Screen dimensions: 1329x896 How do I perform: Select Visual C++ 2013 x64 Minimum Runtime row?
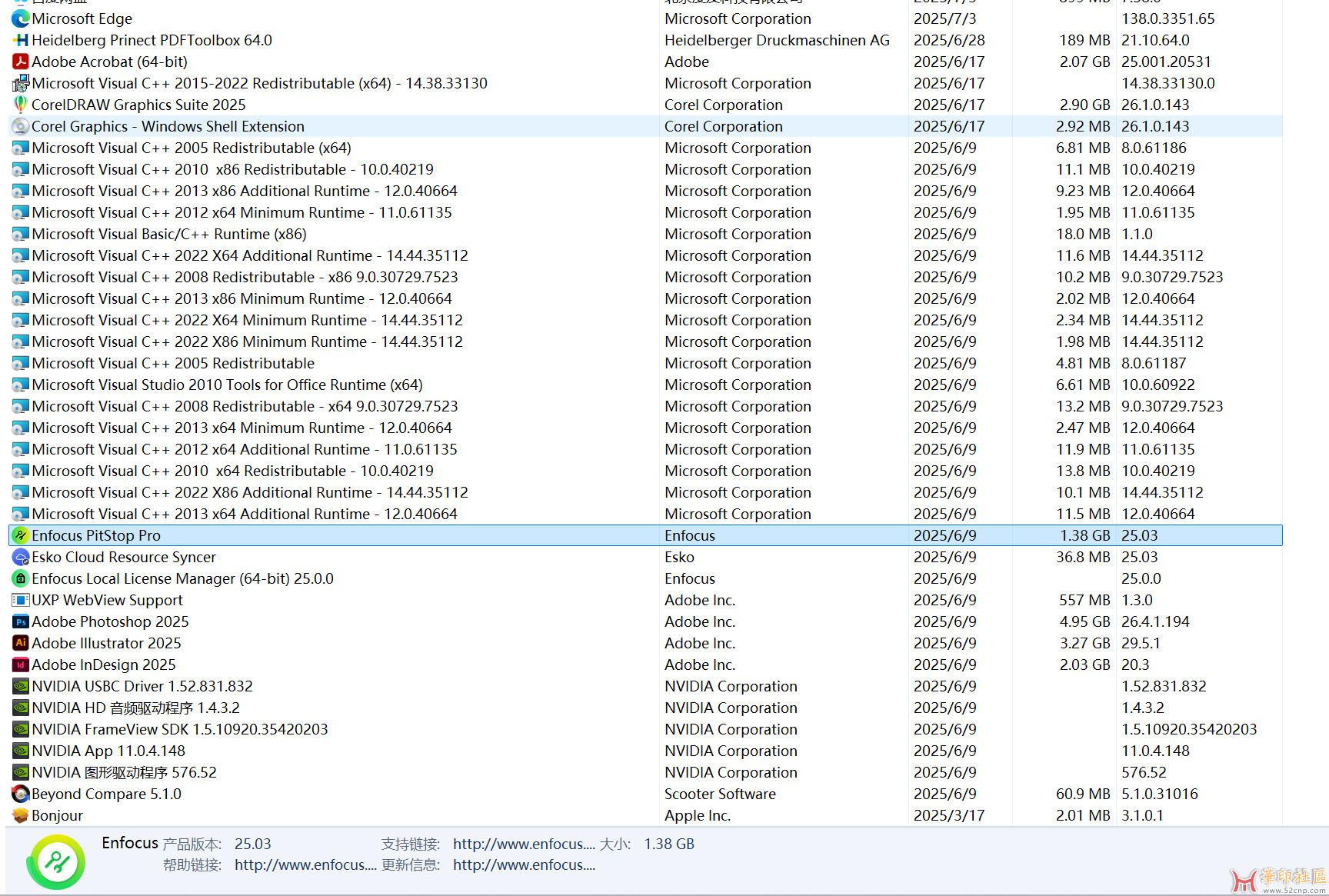(645, 428)
